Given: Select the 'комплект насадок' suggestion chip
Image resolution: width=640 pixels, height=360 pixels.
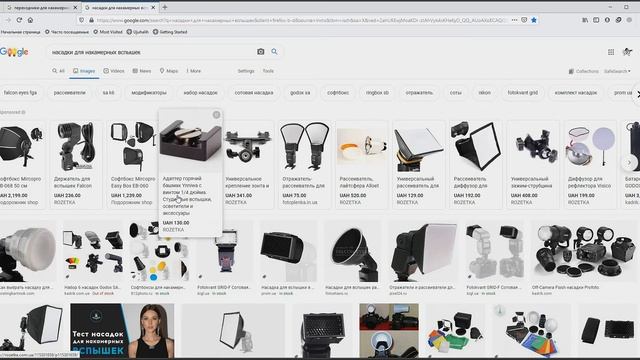Looking at the screenshot, I should pyautogui.click(x=576, y=93).
